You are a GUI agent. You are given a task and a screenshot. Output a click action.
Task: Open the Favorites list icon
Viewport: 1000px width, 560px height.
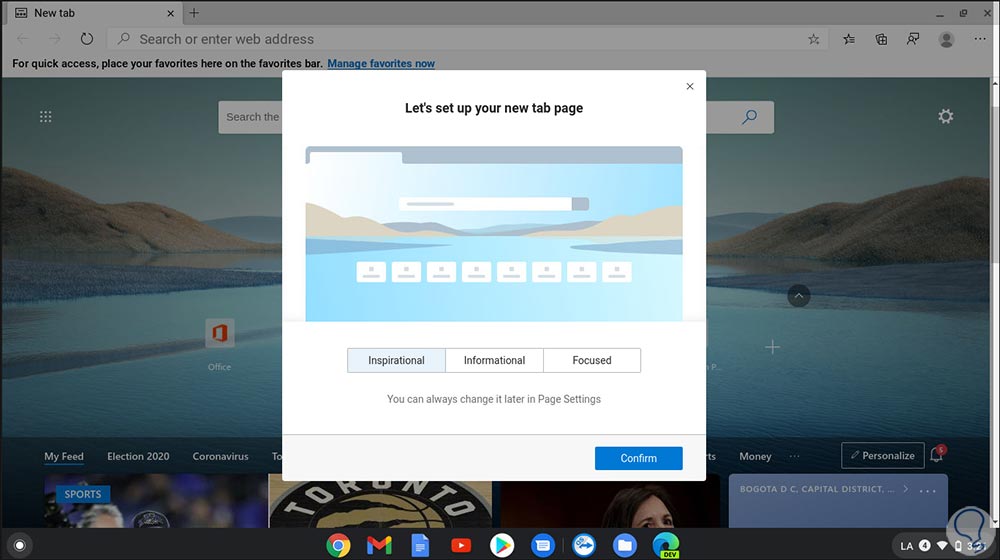[x=849, y=40]
